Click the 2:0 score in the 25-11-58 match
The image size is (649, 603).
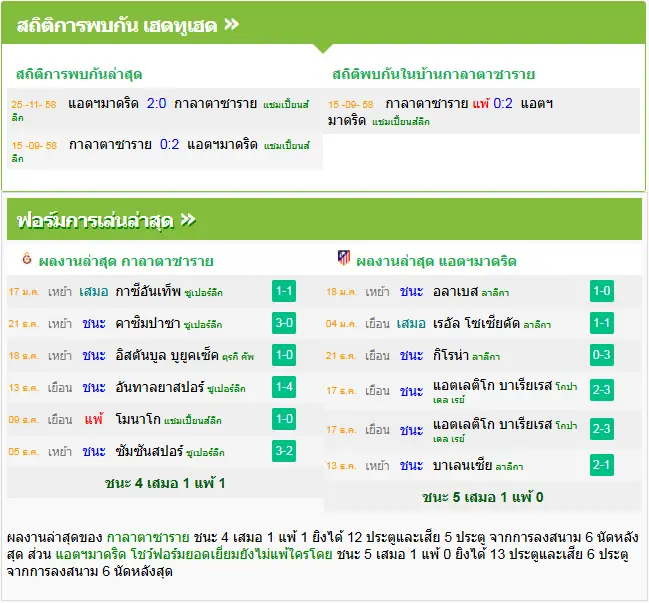pyautogui.click(x=156, y=103)
